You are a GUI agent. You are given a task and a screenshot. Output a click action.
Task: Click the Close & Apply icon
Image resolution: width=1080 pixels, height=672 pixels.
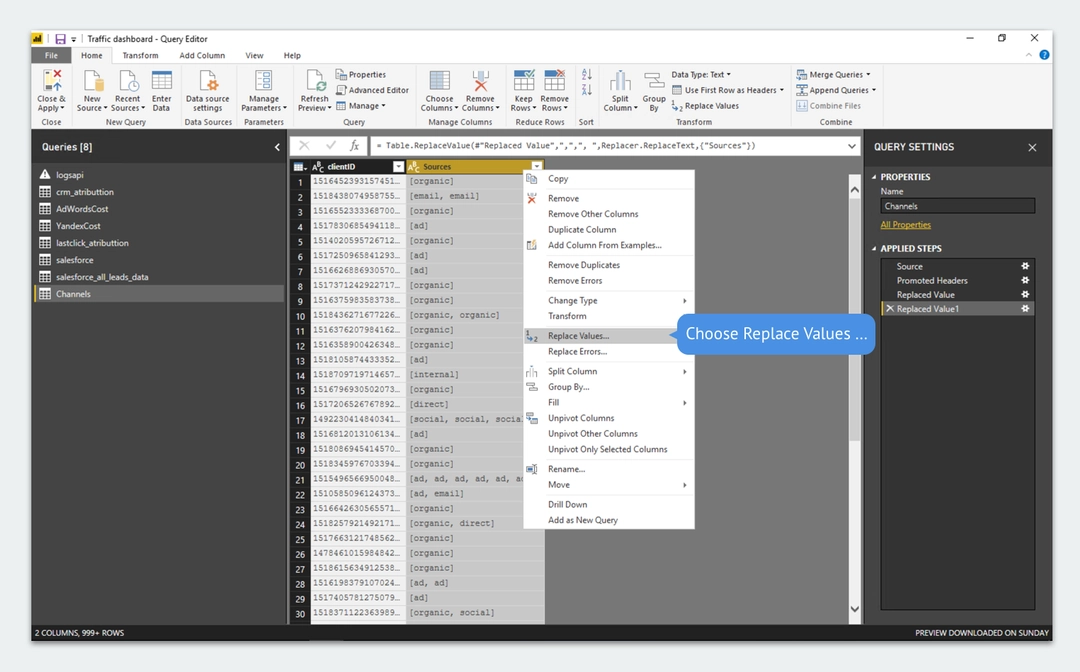click(x=52, y=81)
